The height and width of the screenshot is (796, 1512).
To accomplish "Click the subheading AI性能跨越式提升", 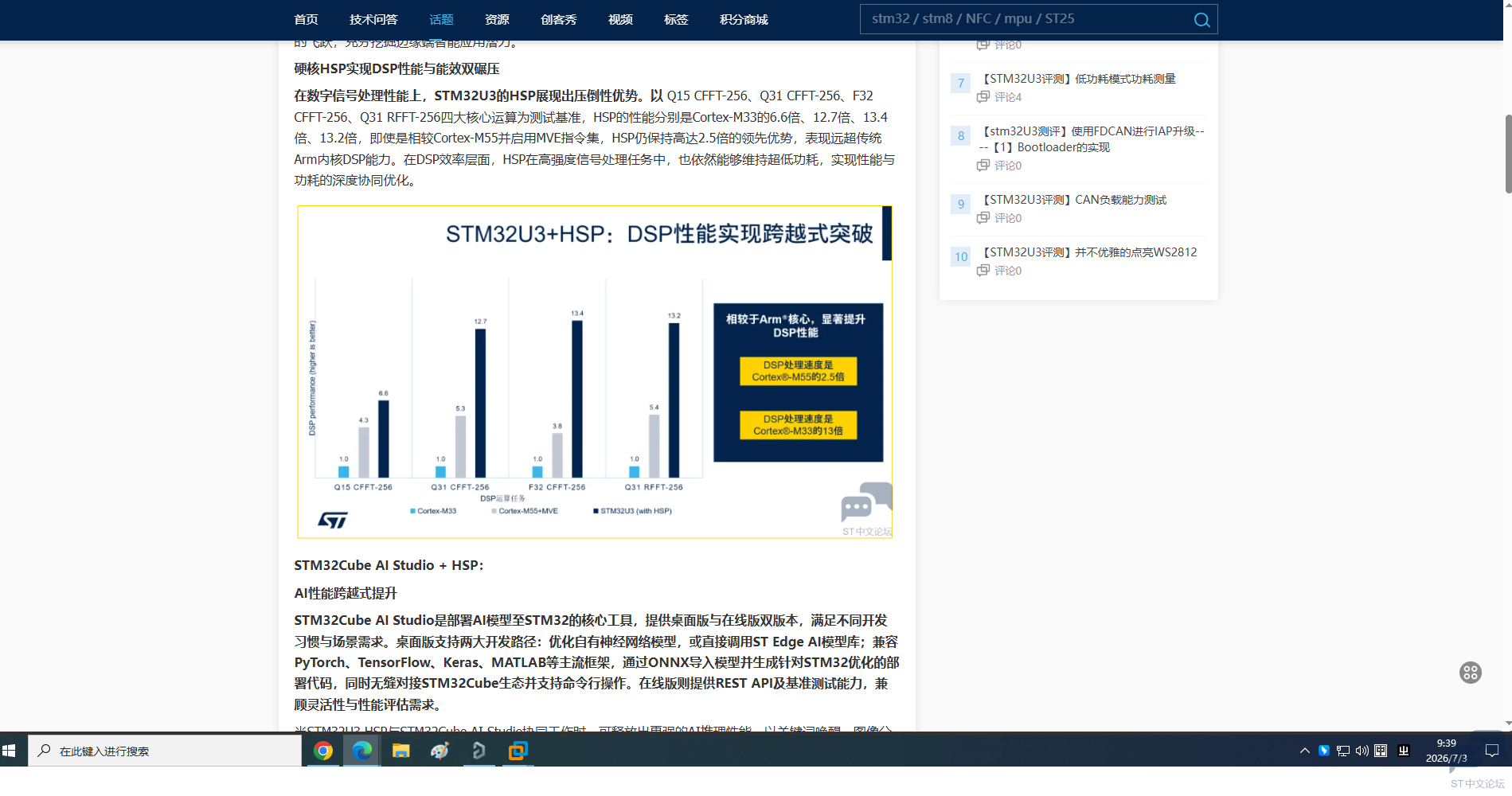I will pos(346,593).
